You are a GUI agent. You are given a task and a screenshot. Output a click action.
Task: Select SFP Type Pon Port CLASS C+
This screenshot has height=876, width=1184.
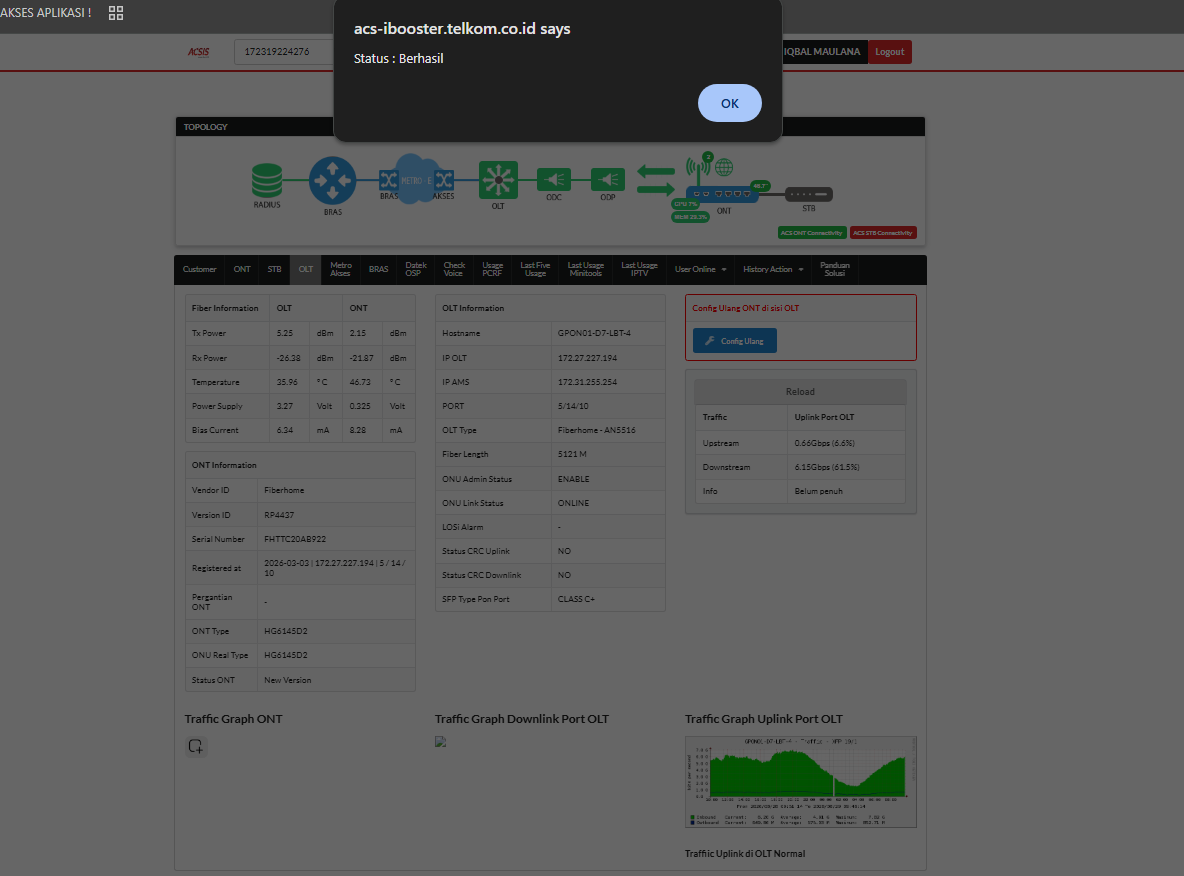pyautogui.click(x=576, y=600)
